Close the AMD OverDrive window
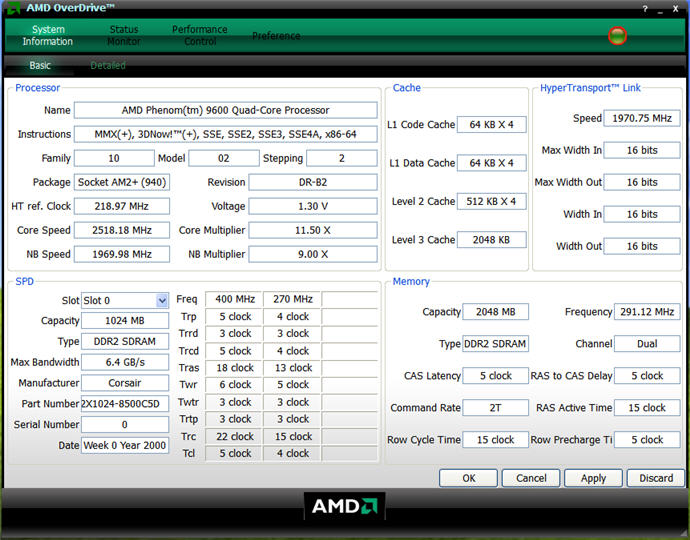Screen dimensions: 690x540 (675, 9)
